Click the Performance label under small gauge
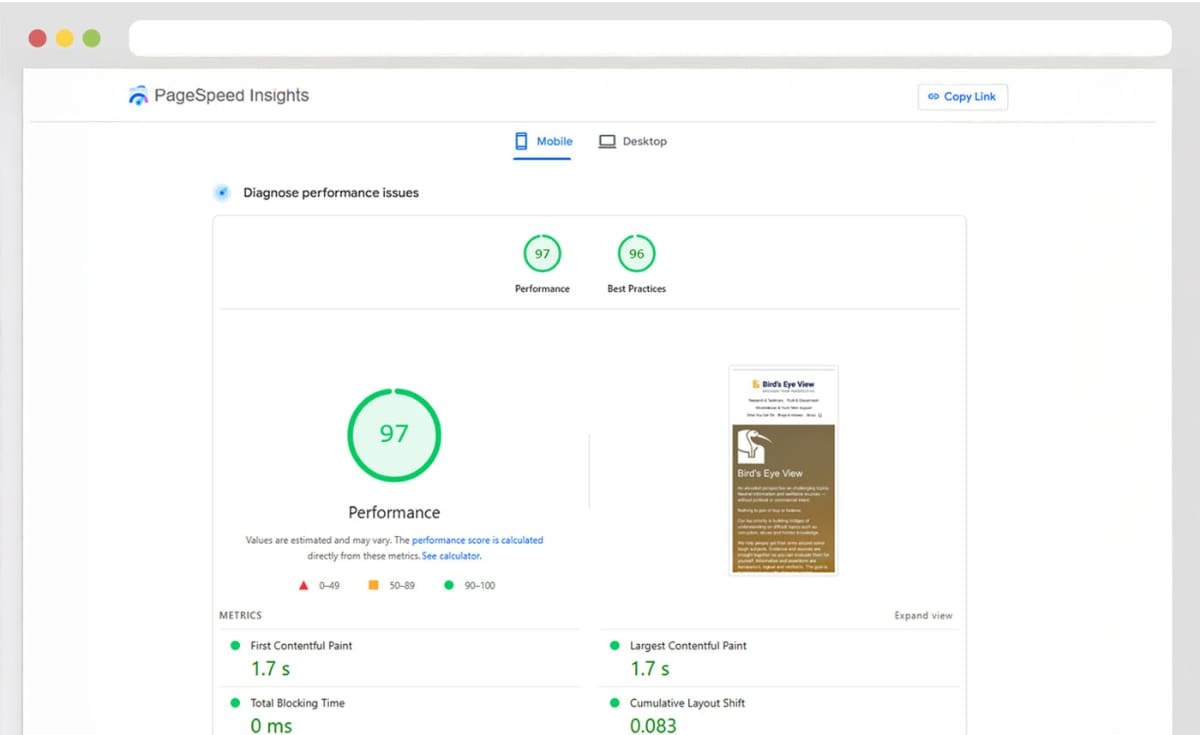 click(x=542, y=289)
